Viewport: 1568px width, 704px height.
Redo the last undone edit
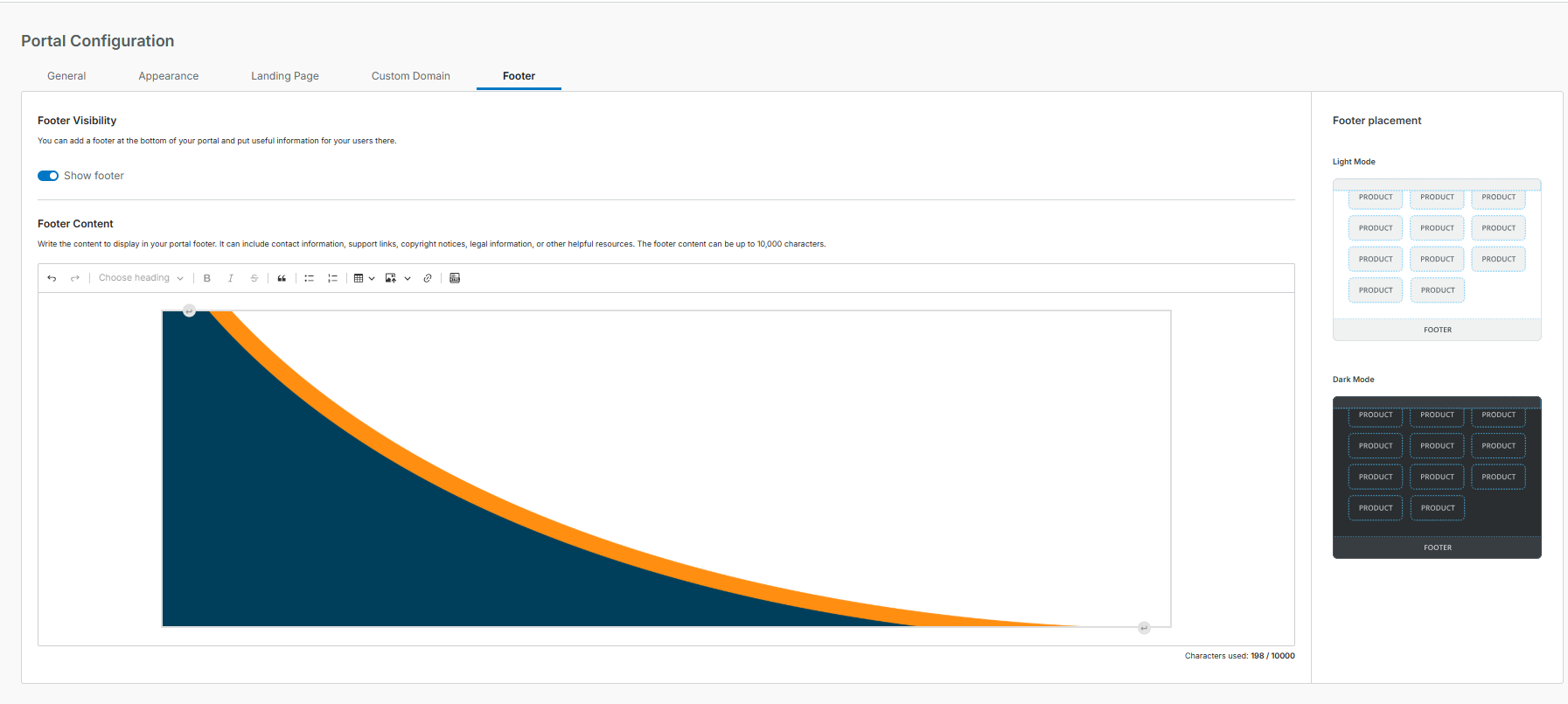pyautogui.click(x=75, y=278)
